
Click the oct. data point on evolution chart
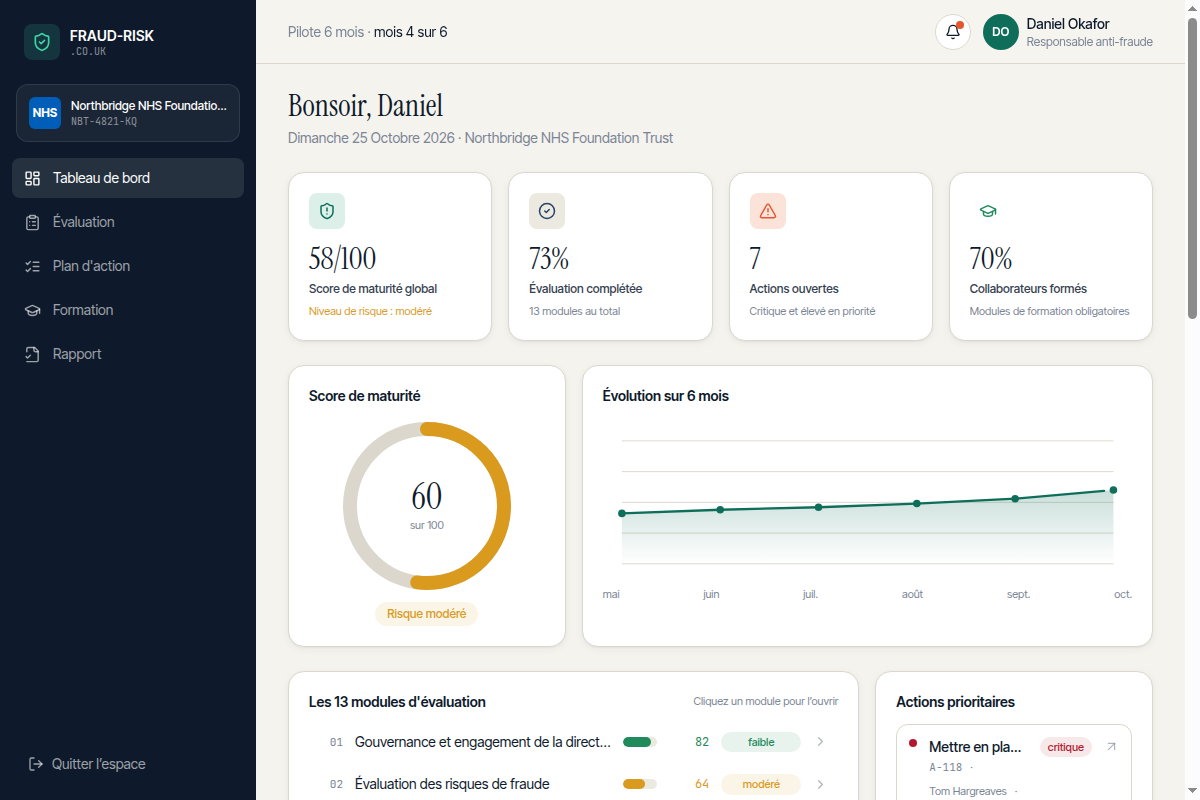click(1113, 490)
